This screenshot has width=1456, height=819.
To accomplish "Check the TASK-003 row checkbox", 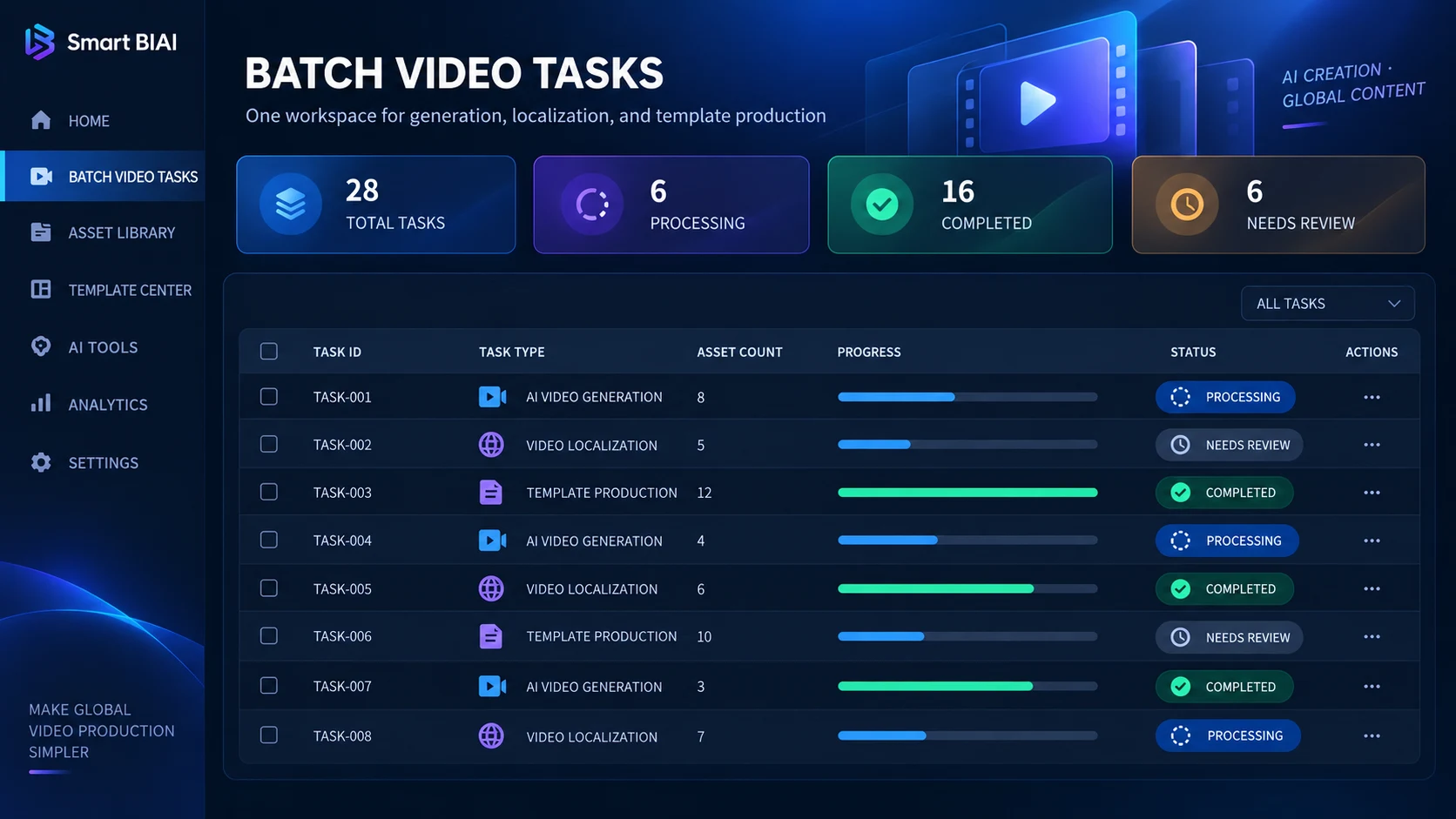I will point(269,493).
